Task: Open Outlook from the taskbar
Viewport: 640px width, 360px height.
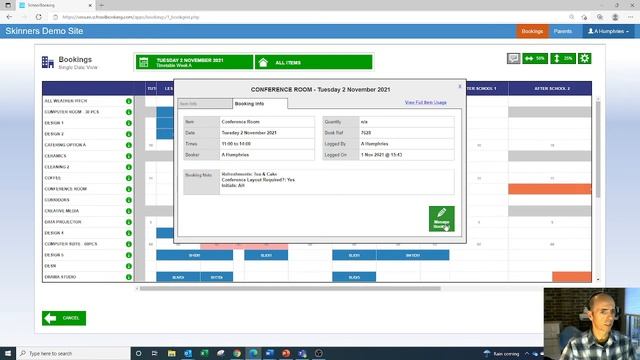Action: click(x=188, y=353)
